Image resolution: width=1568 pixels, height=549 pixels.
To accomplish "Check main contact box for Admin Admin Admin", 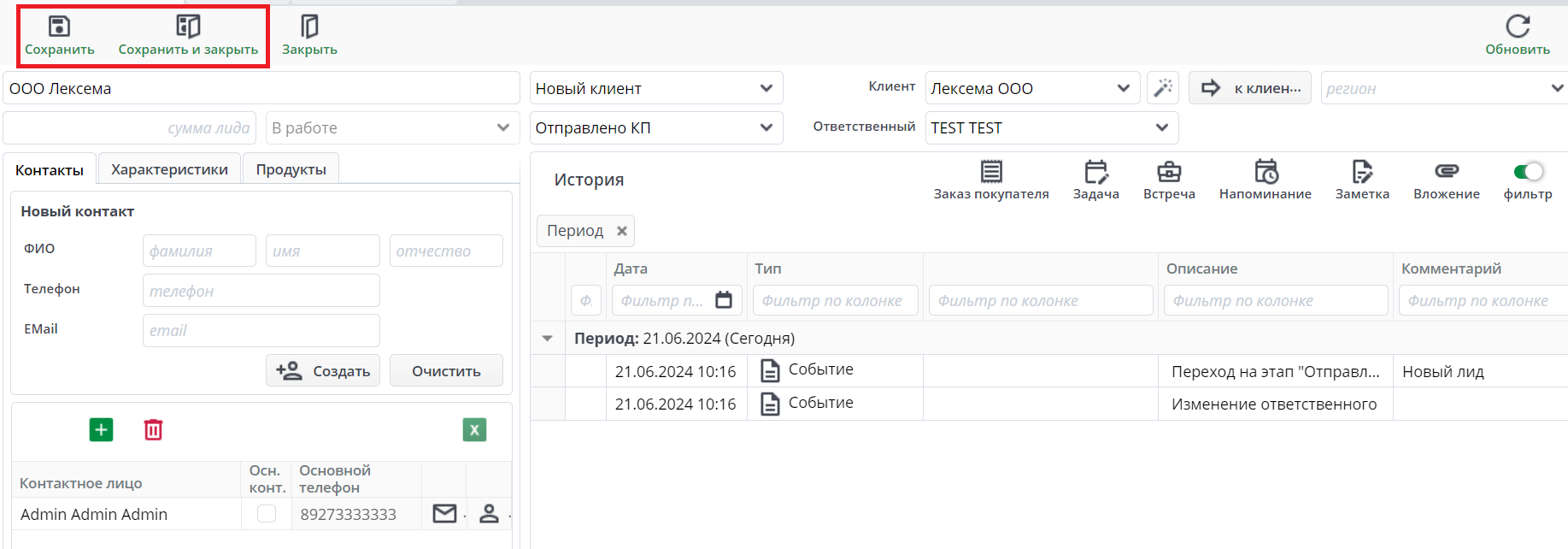I will pos(267,513).
